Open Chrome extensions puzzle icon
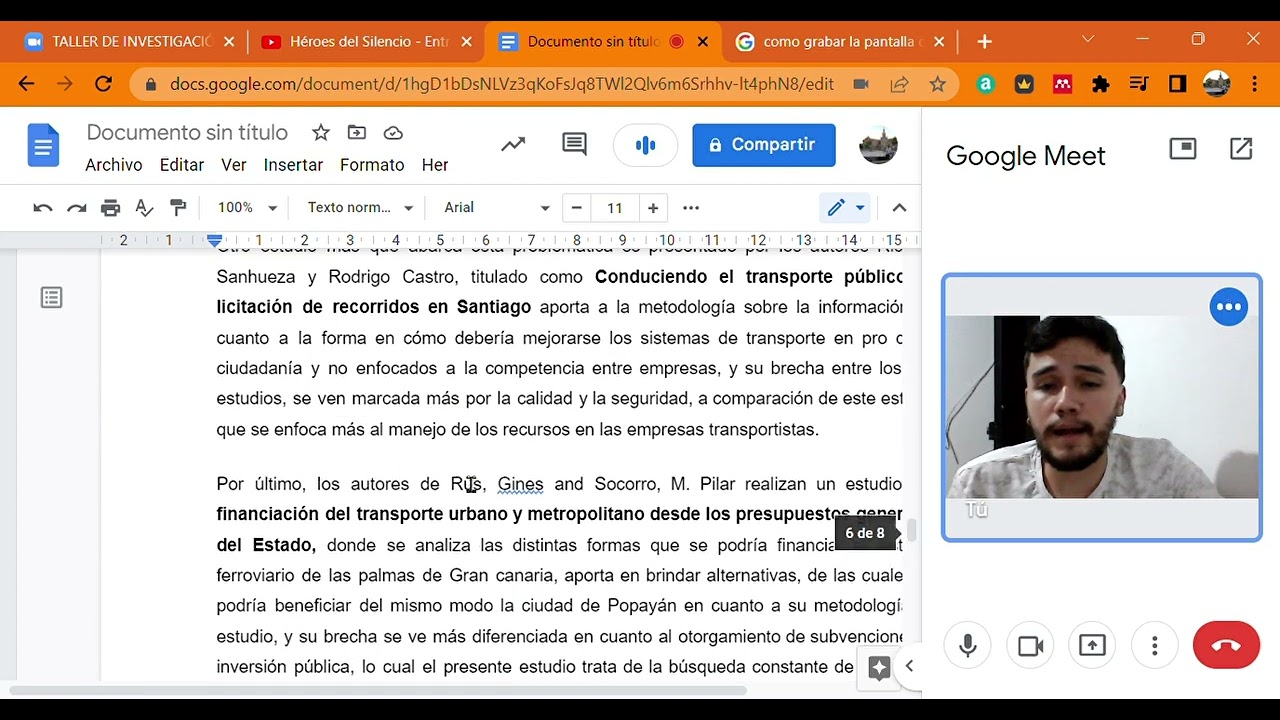1280x720 pixels. tap(1101, 85)
